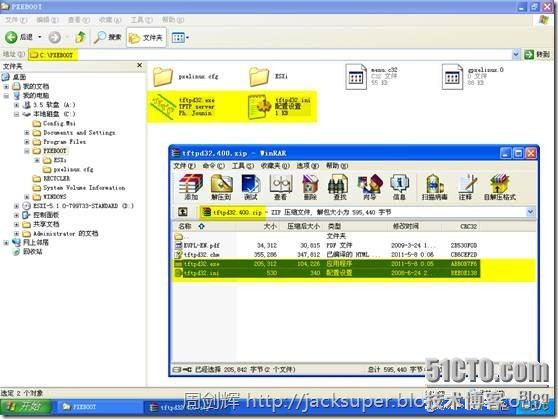Click the WinRAR 添加 (Add) toolbar icon
Screen dimensions: 558x419
coord(191,187)
